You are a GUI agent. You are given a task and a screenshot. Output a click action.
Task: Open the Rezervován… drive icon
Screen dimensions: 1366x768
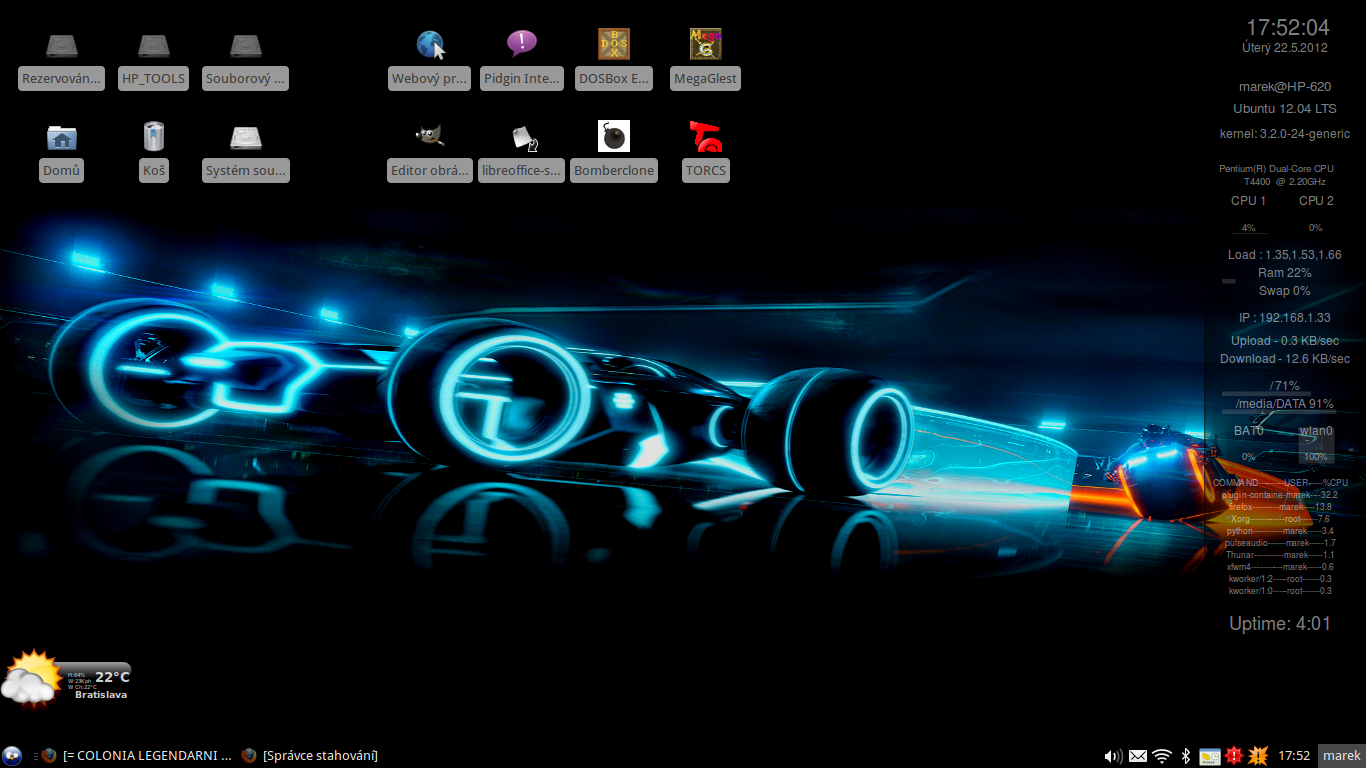61,46
